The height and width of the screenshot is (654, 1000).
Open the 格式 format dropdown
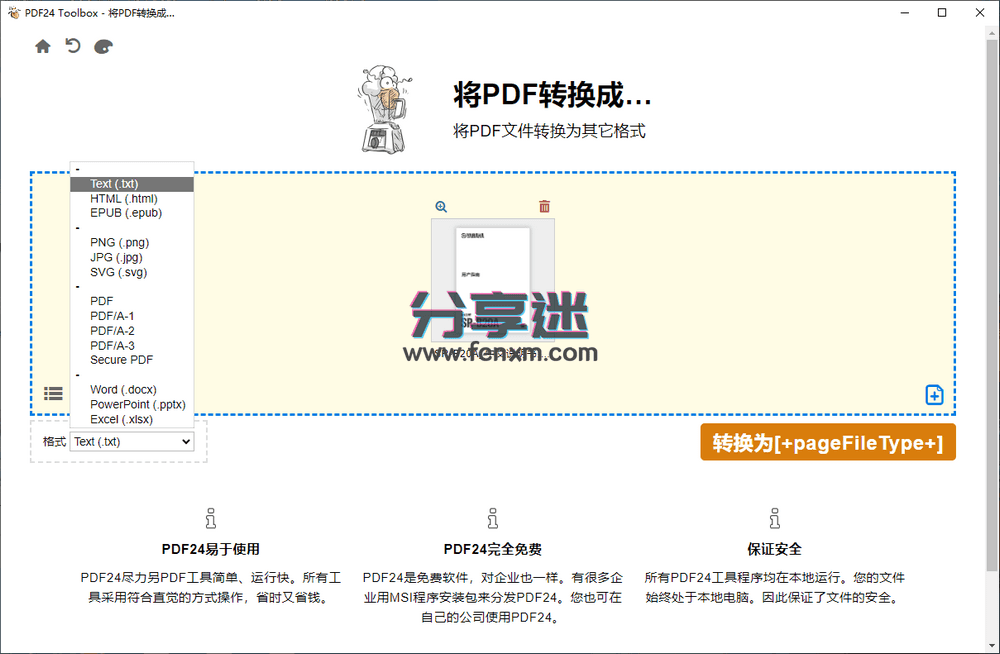pos(131,441)
